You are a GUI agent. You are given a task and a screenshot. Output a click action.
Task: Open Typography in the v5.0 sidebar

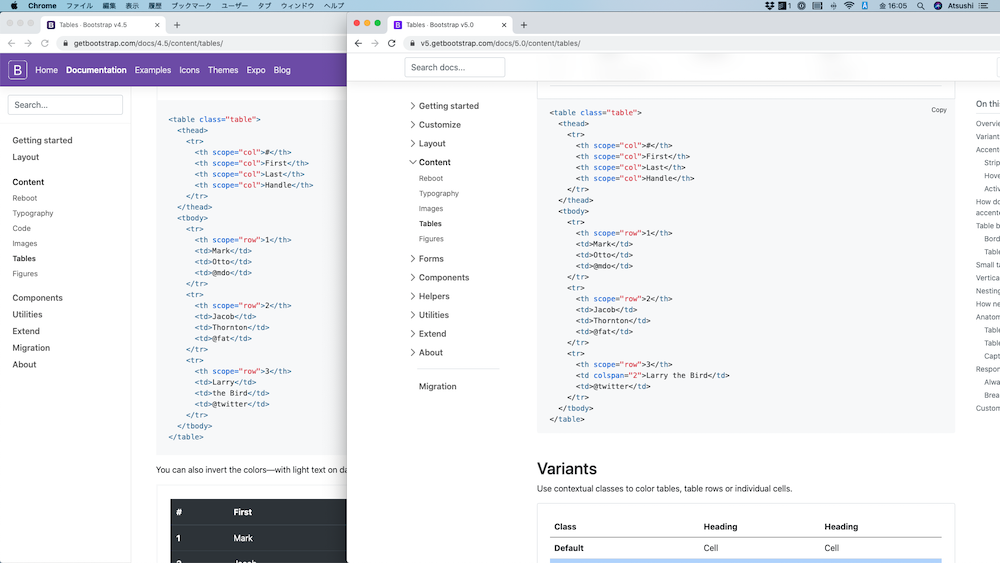click(x=439, y=193)
